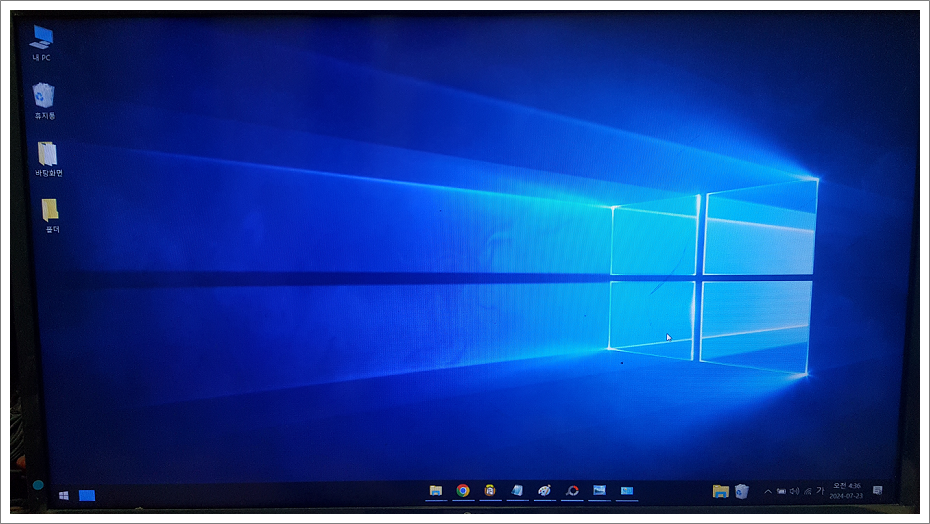Toggle the Korean IME 가 indicator
The height and width of the screenshot is (524, 930).
(820, 491)
